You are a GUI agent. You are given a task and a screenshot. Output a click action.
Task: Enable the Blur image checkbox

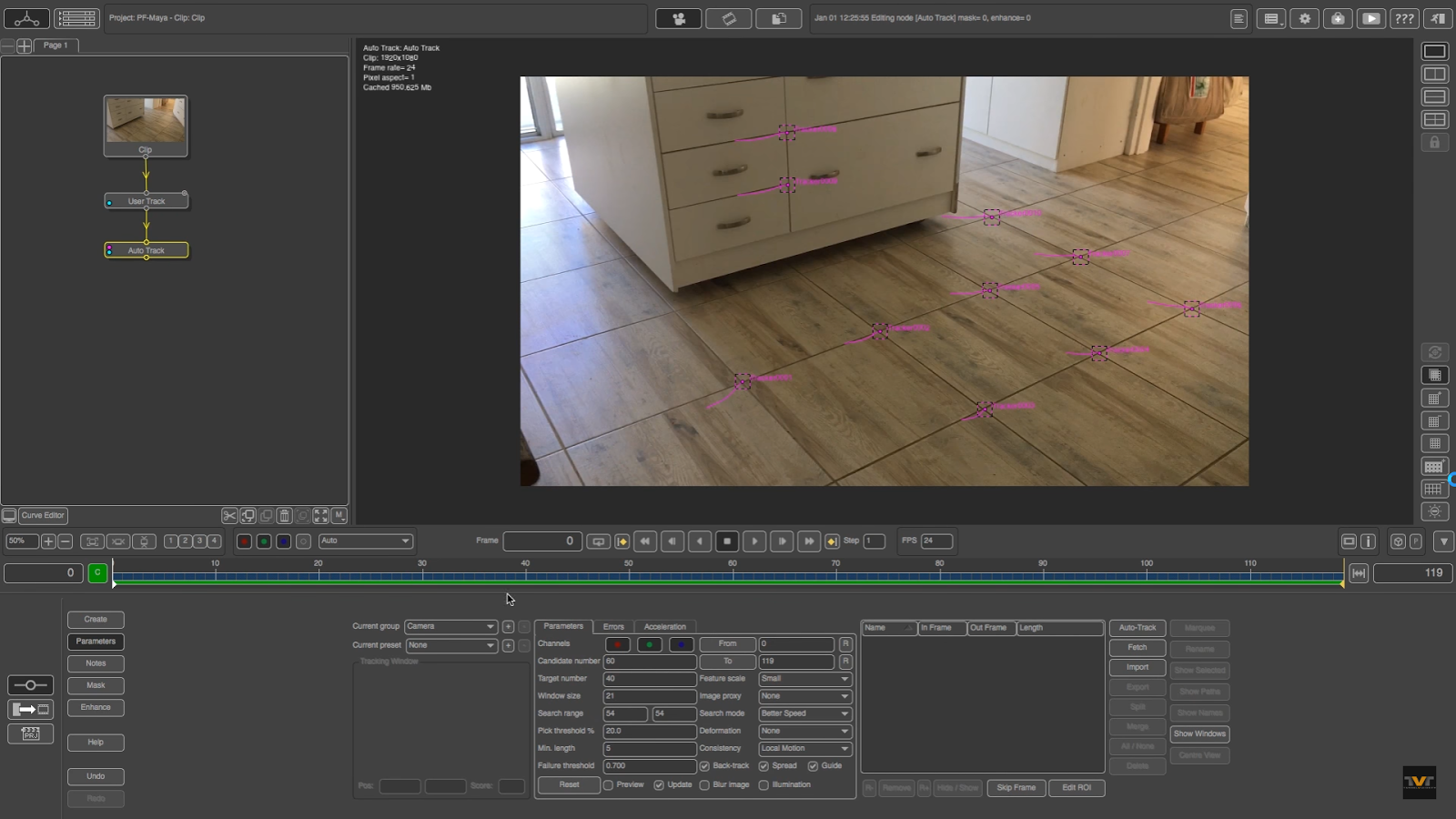pos(704,785)
